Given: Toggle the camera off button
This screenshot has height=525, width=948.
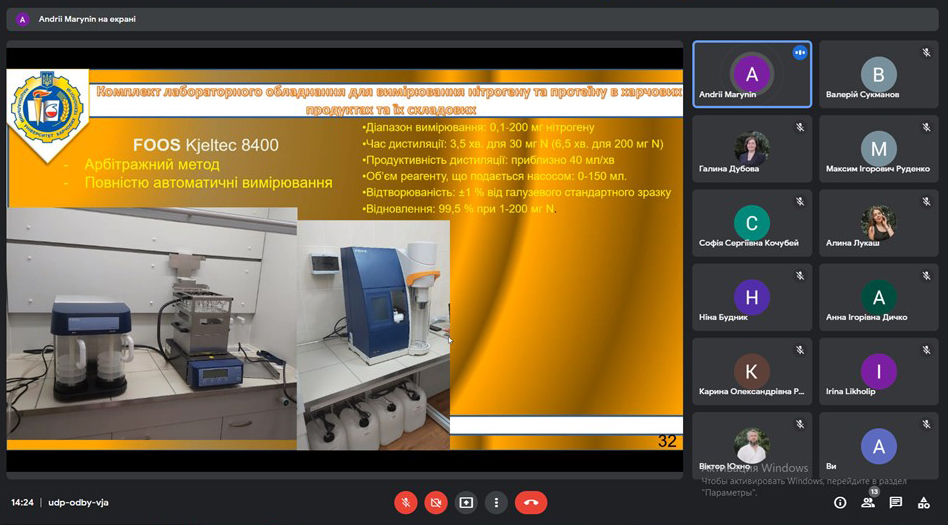Looking at the screenshot, I should tap(436, 503).
